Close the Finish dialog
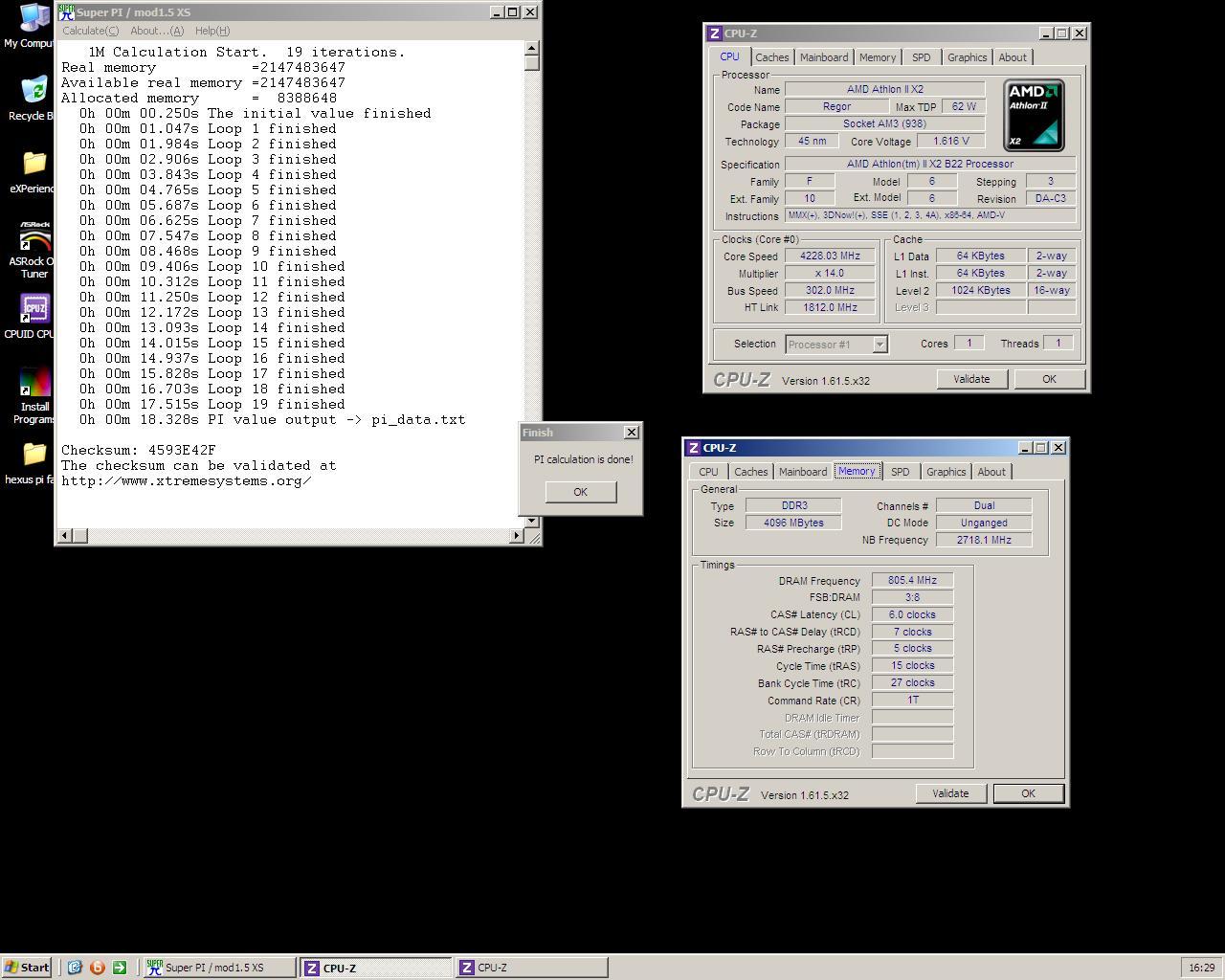This screenshot has width=1225, height=980. pyautogui.click(x=631, y=433)
